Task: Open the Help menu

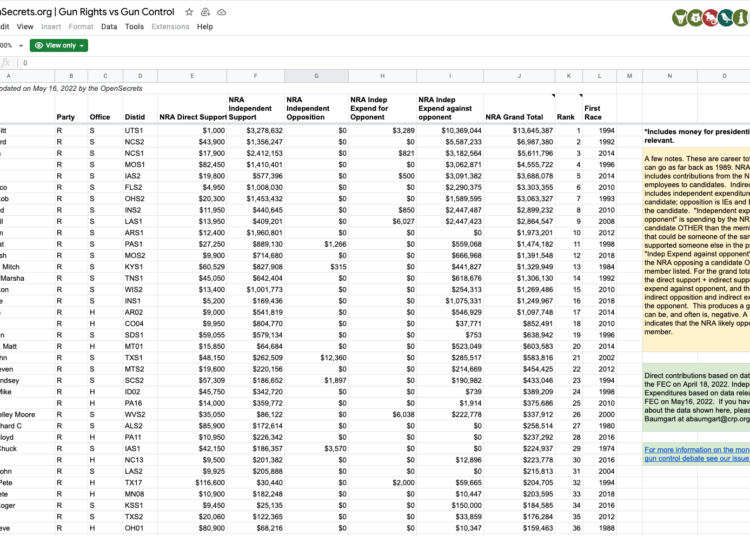Action: coord(205,27)
